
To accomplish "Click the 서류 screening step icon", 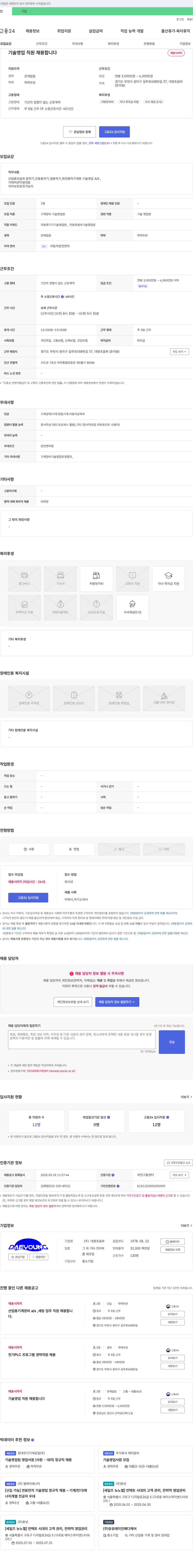I will (29, 849).
